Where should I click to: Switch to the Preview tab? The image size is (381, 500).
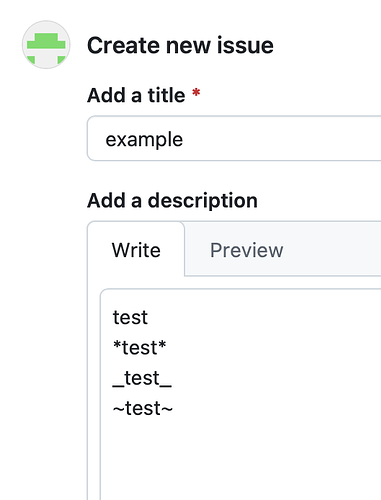coord(246,250)
